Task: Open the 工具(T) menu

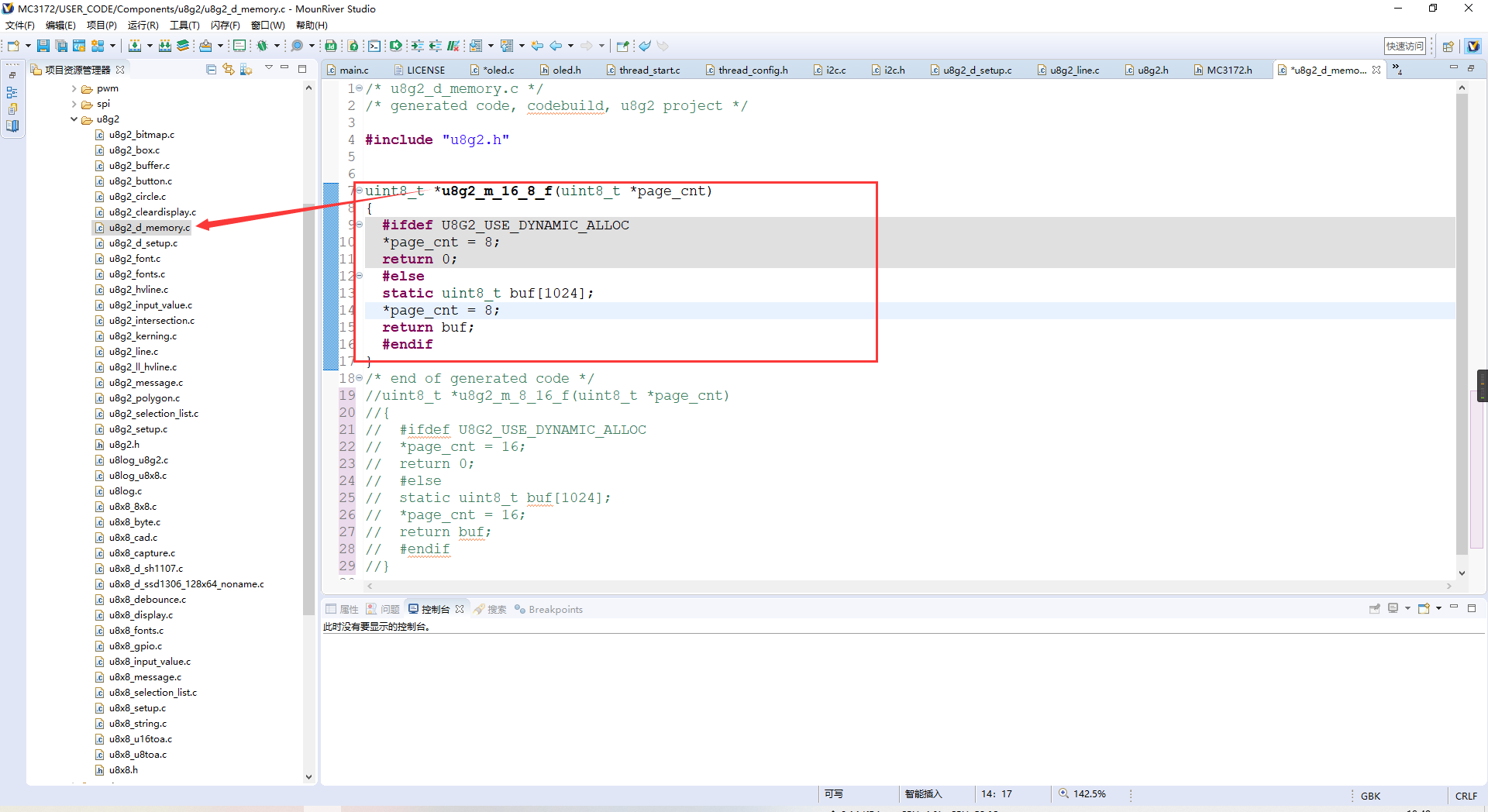Action: click(x=184, y=26)
